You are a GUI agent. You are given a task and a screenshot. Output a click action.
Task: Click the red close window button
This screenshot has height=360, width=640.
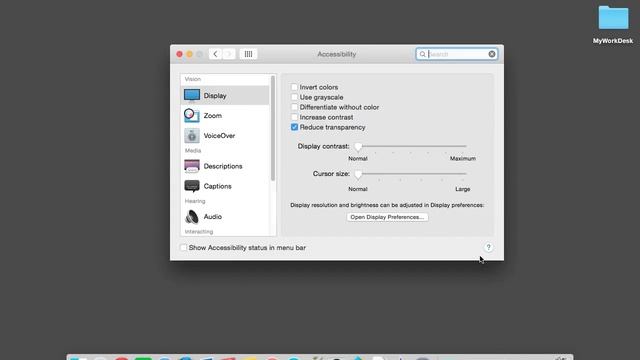(x=180, y=54)
